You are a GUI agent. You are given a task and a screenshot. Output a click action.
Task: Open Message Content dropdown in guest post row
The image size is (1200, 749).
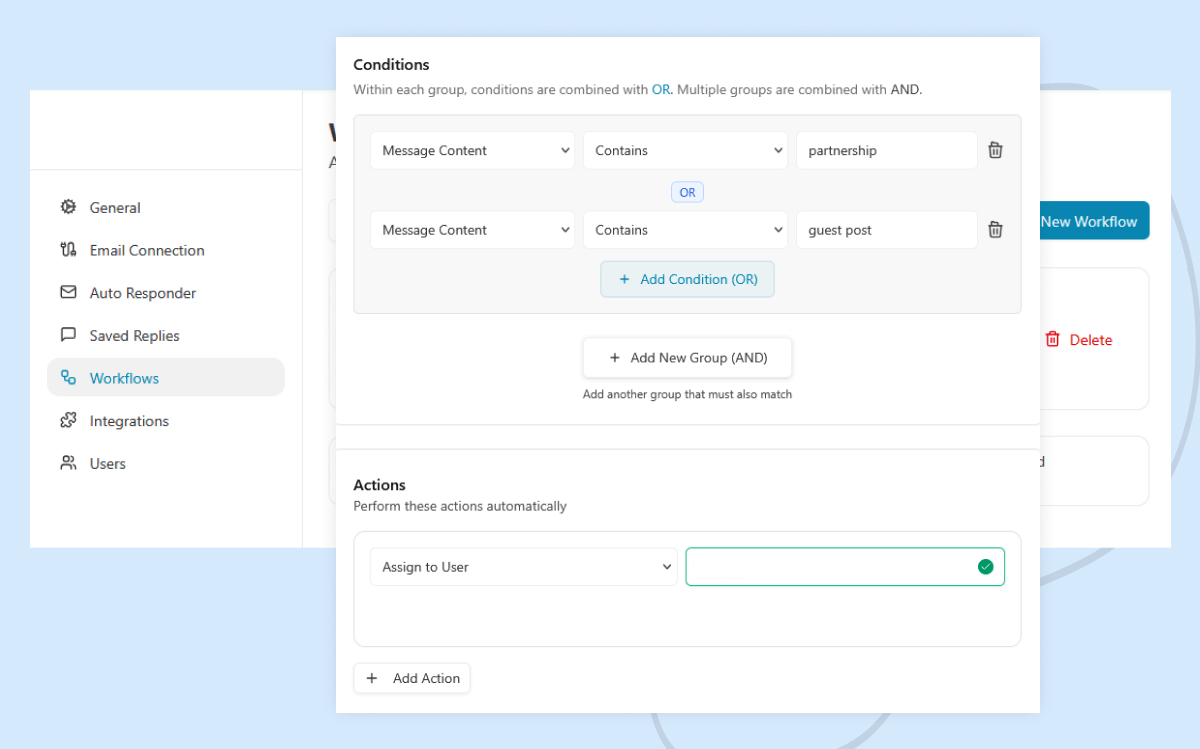[x=472, y=230]
